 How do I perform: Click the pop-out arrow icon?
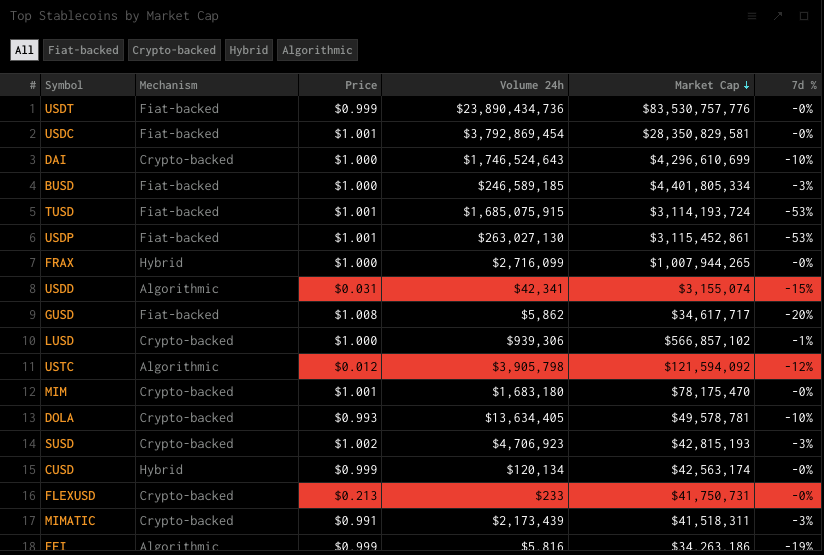pos(778,16)
